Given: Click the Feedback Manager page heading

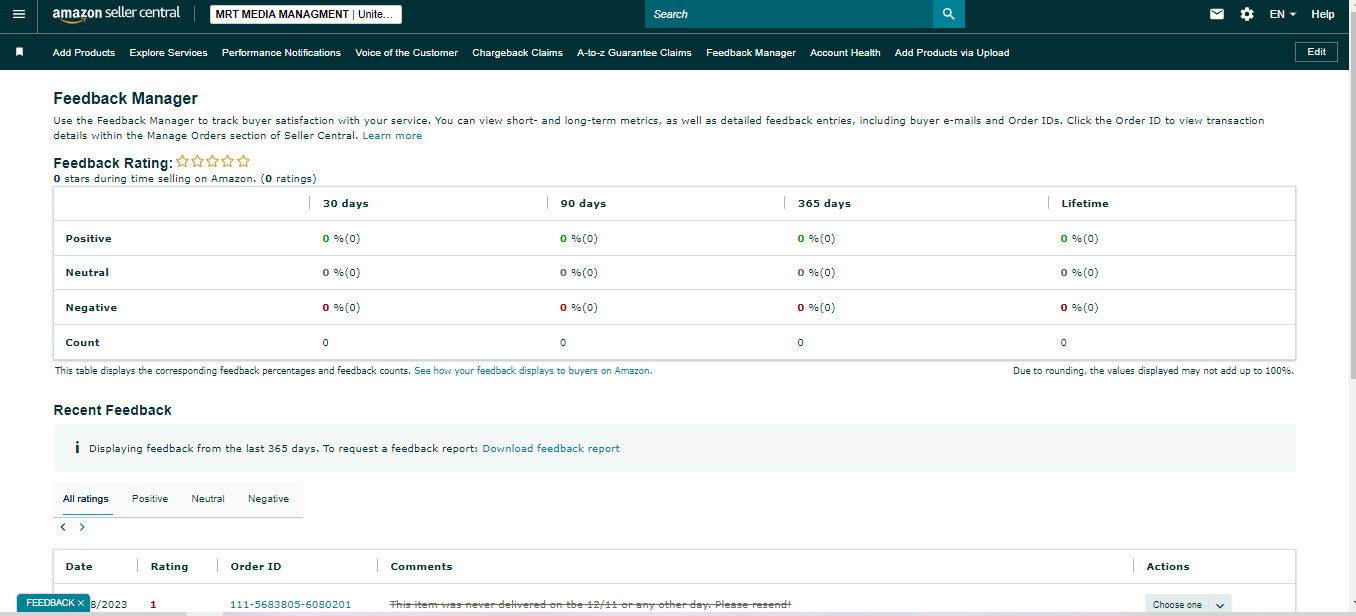Looking at the screenshot, I should pos(125,98).
